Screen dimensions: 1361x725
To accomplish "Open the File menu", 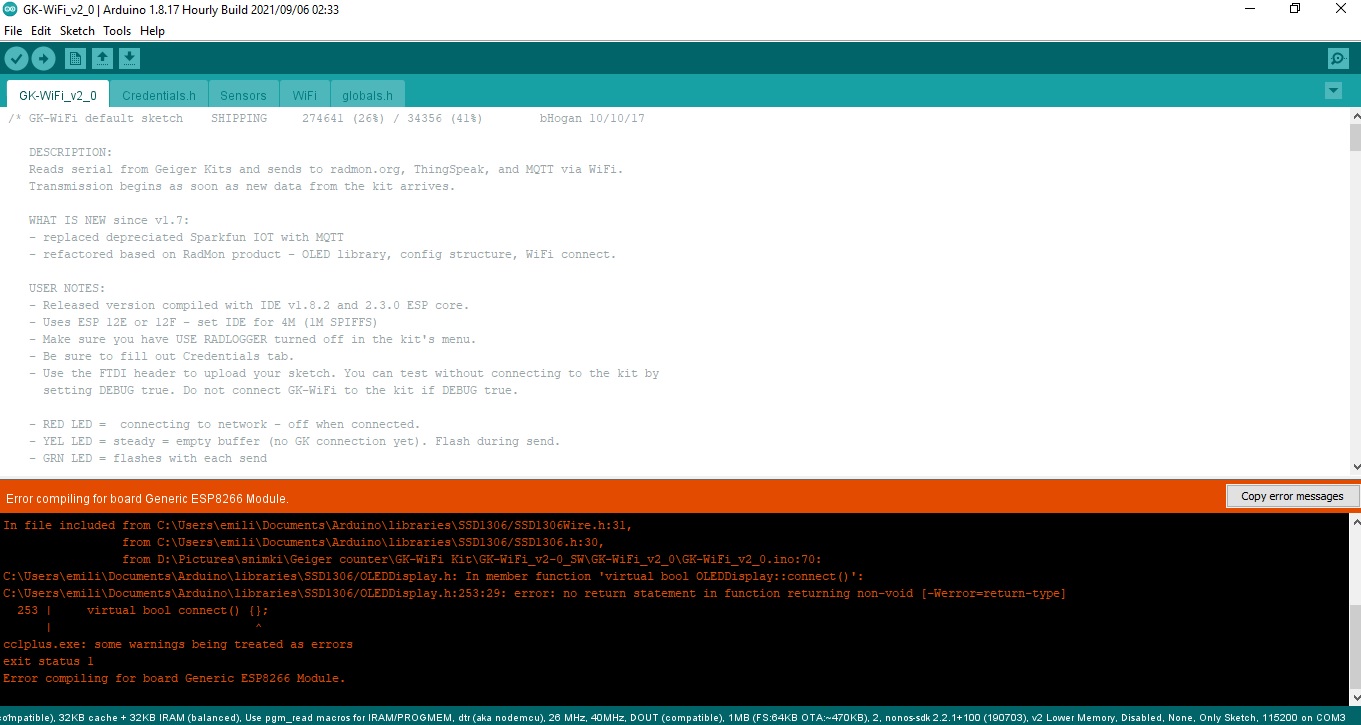I will click(x=13, y=31).
